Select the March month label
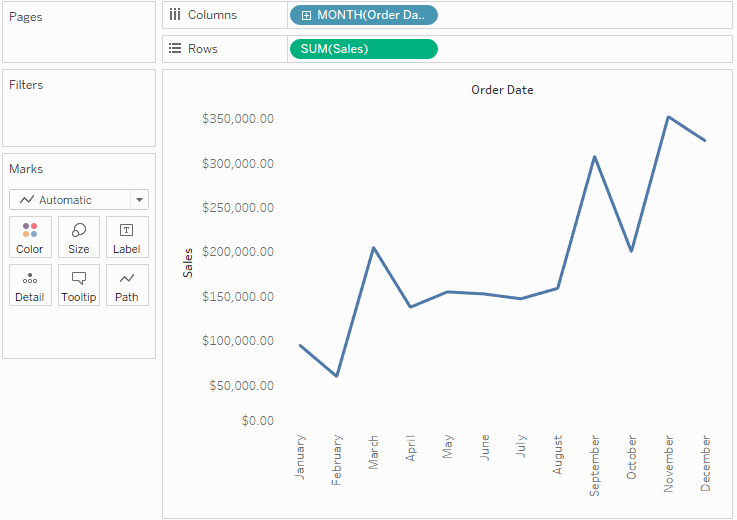This screenshot has width=737, height=520. coord(374,452)
